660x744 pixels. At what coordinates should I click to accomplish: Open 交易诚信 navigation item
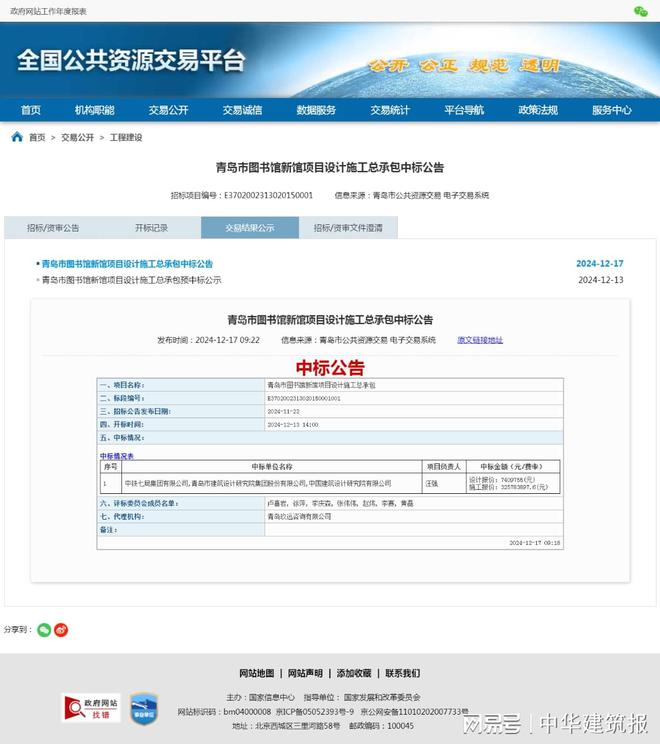242,110
